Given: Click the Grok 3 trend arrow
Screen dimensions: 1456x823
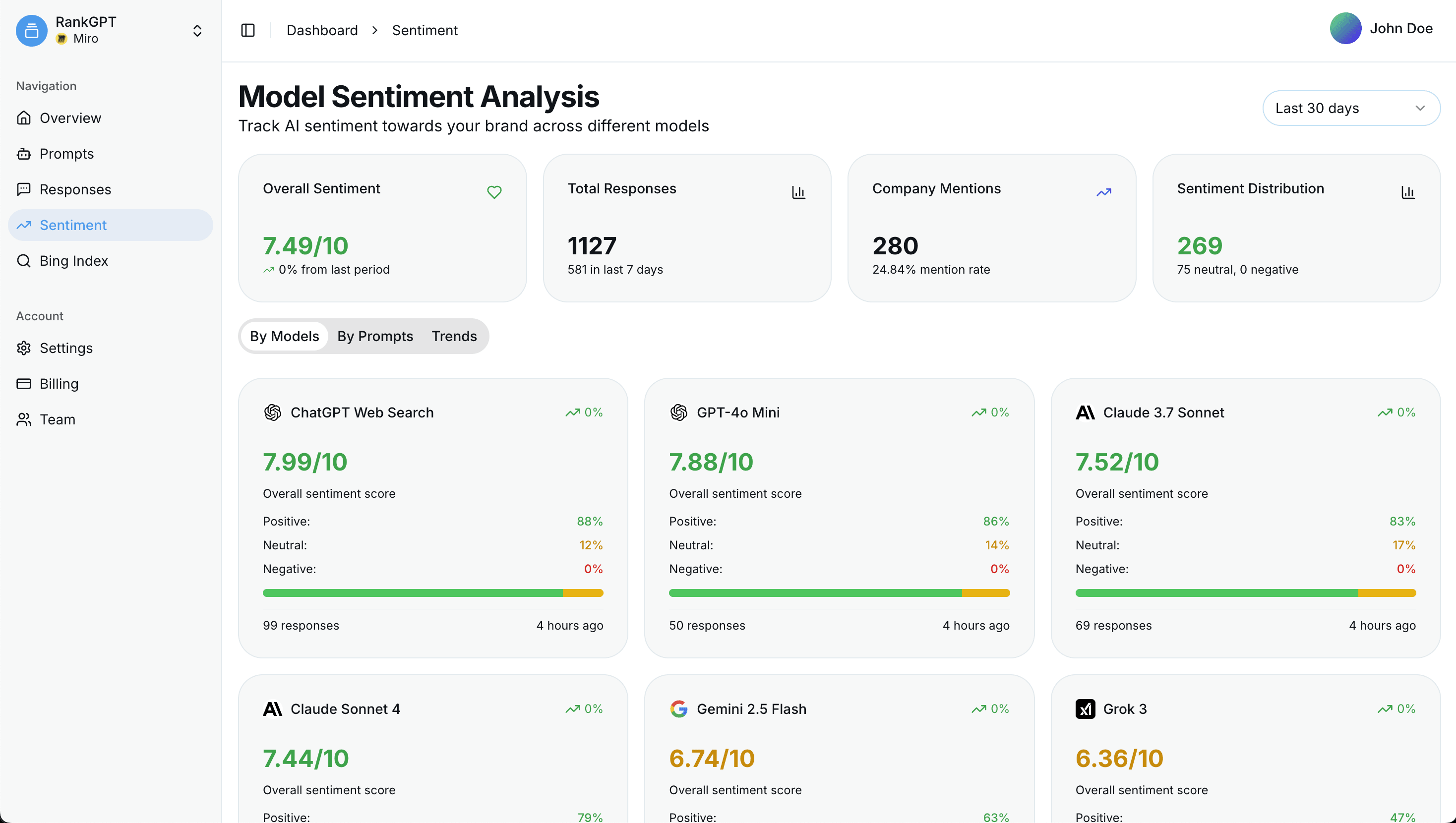Looking at the screenshot, I should 1385,709.
